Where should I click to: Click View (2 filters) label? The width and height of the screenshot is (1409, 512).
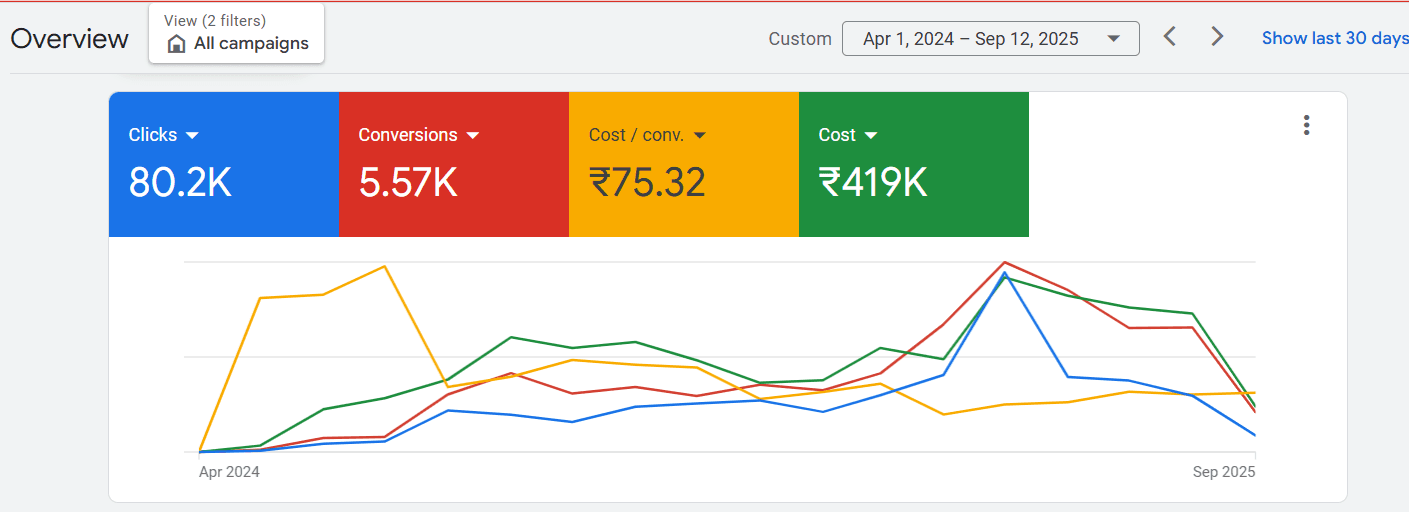point(215,21)
